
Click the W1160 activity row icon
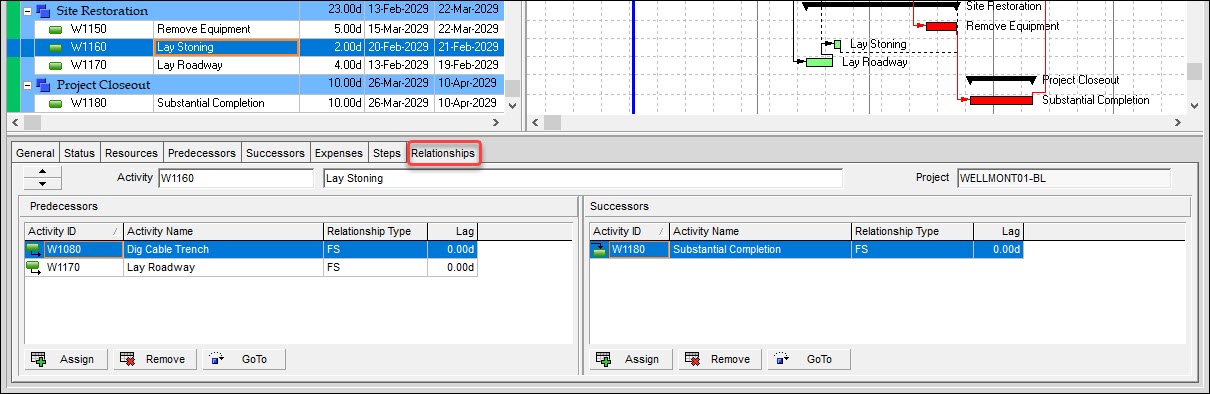(x=56, y=47)
